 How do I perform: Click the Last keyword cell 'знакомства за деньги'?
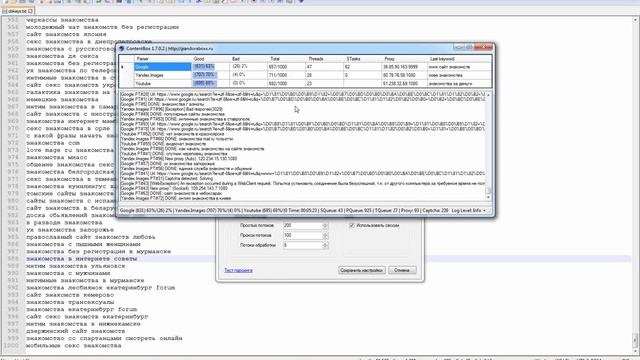tap(459, 83)
